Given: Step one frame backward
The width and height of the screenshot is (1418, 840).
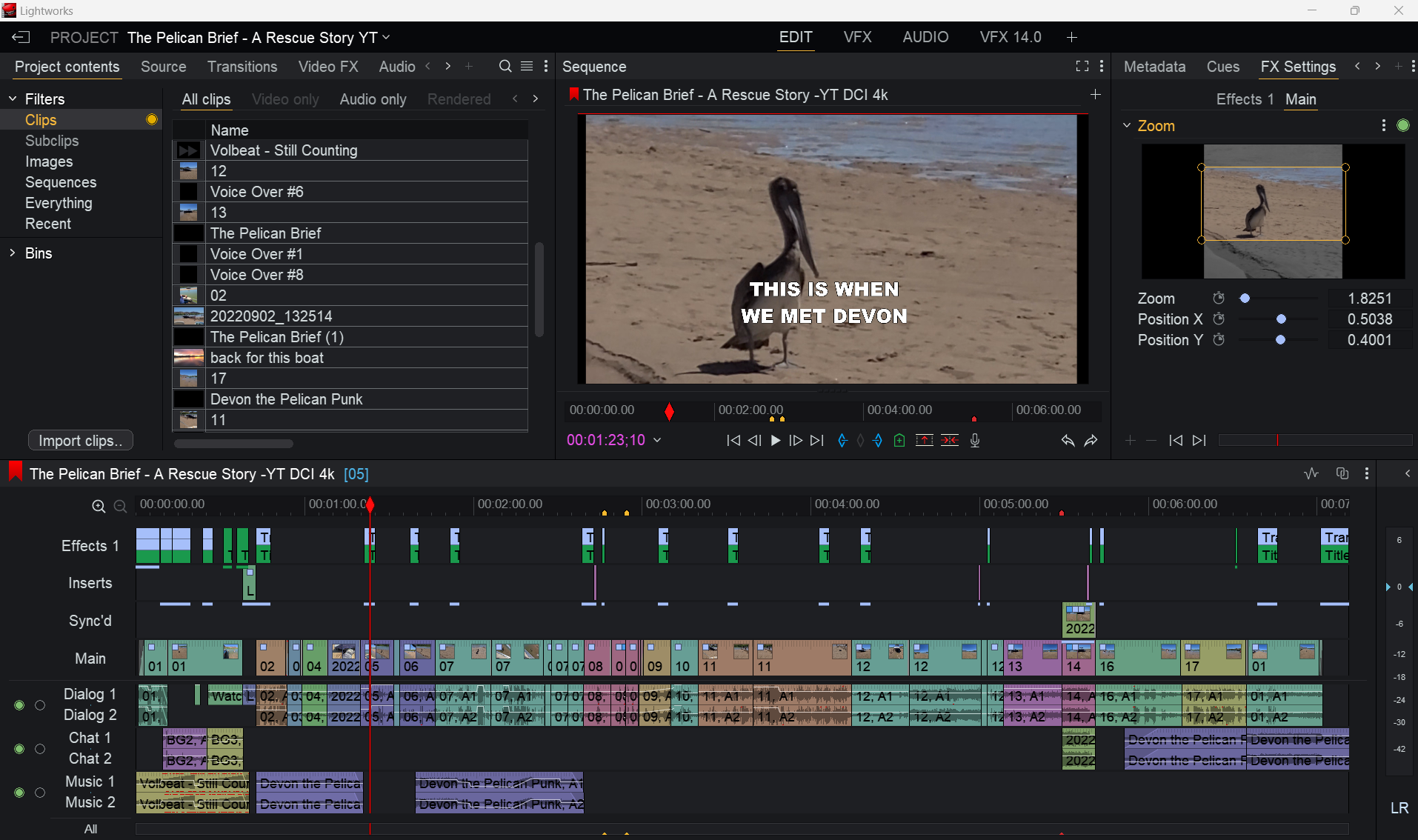Looking at the screenshot, I should click(754, 441).
